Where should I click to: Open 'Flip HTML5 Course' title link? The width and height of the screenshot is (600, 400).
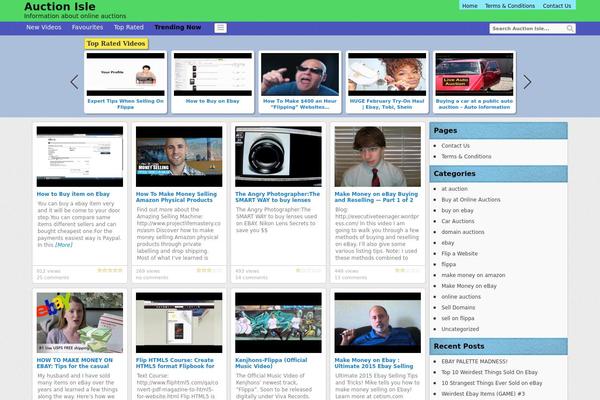click(x=175, y=363)
